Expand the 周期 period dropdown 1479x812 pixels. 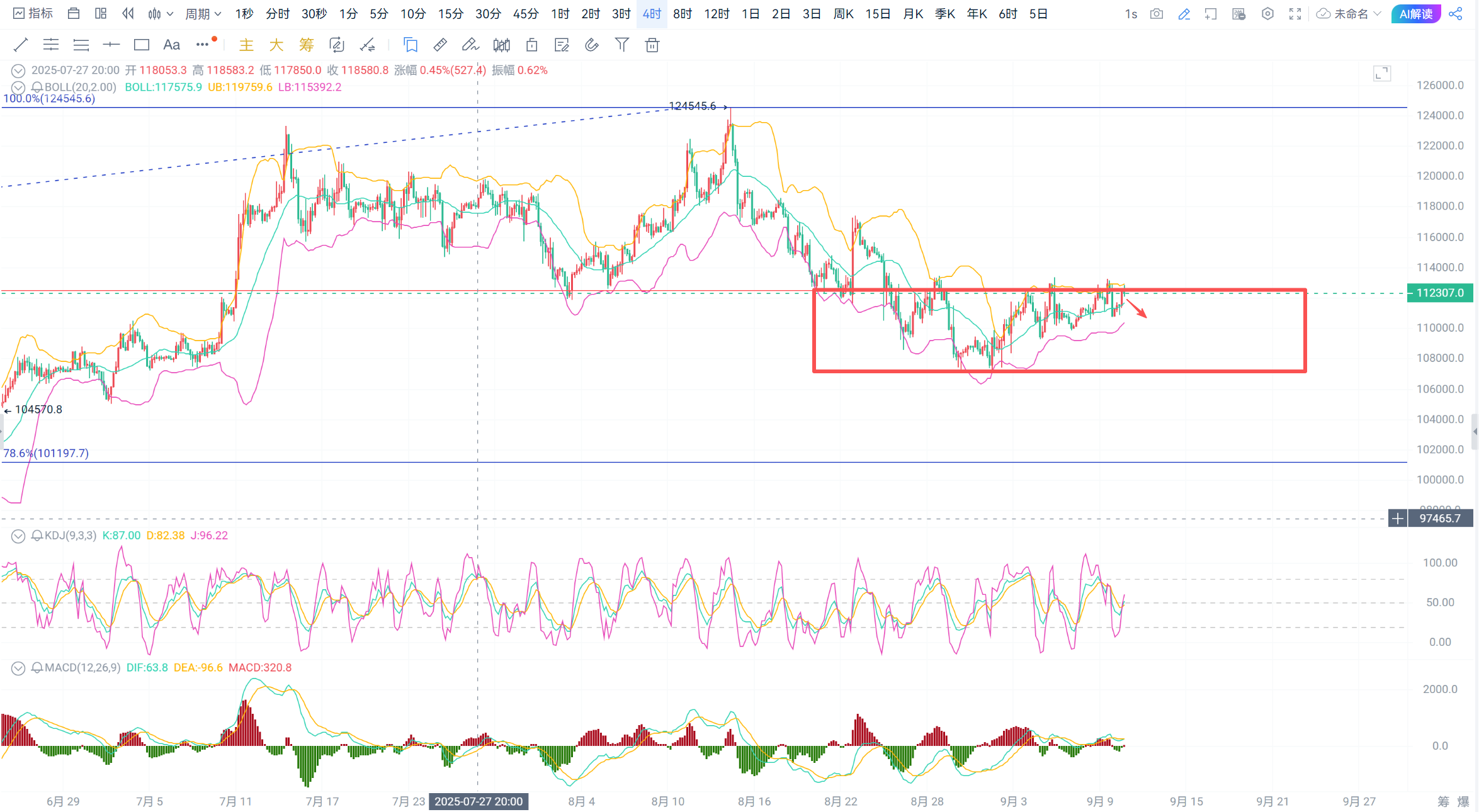pyautogui.click(x=203, y=14)
